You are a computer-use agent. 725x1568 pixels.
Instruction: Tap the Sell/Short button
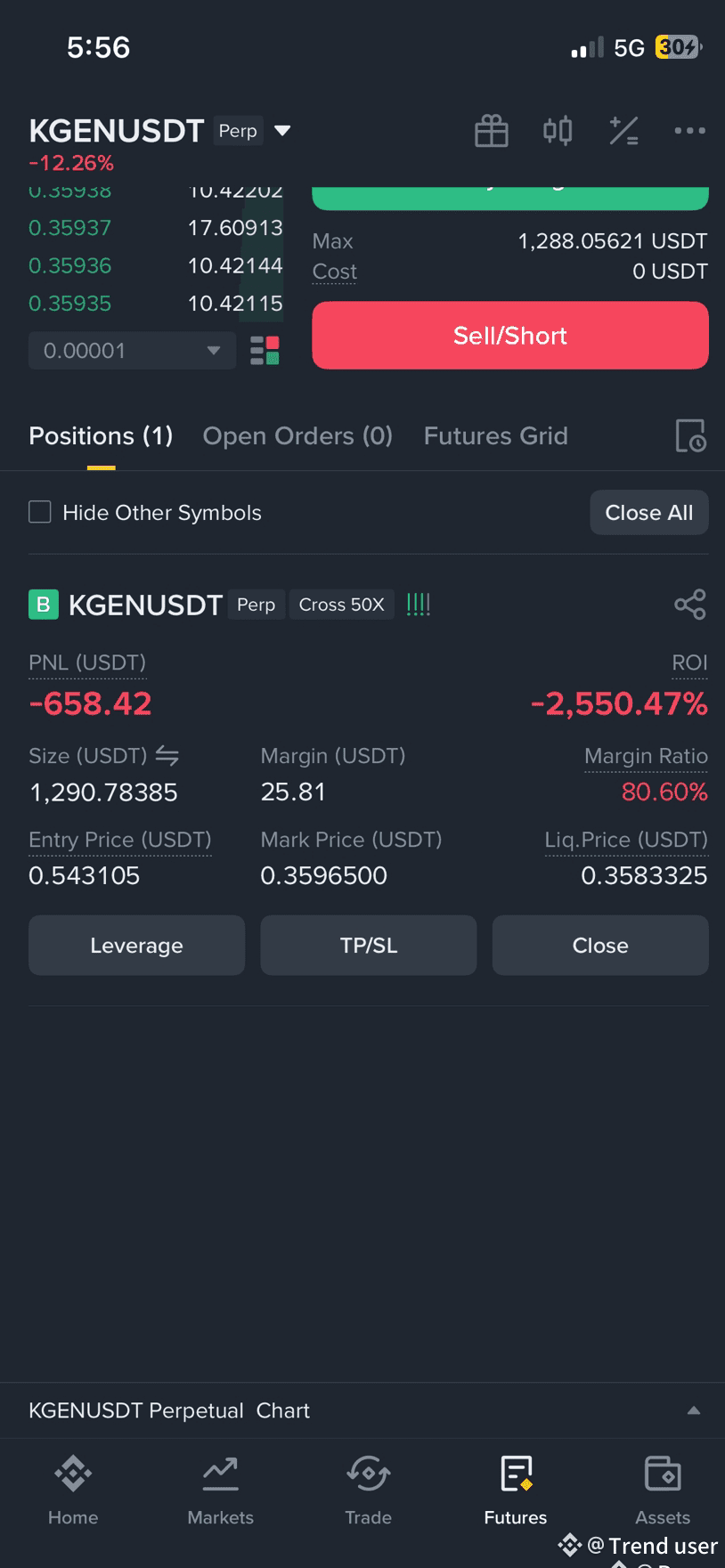coord(510,336)
